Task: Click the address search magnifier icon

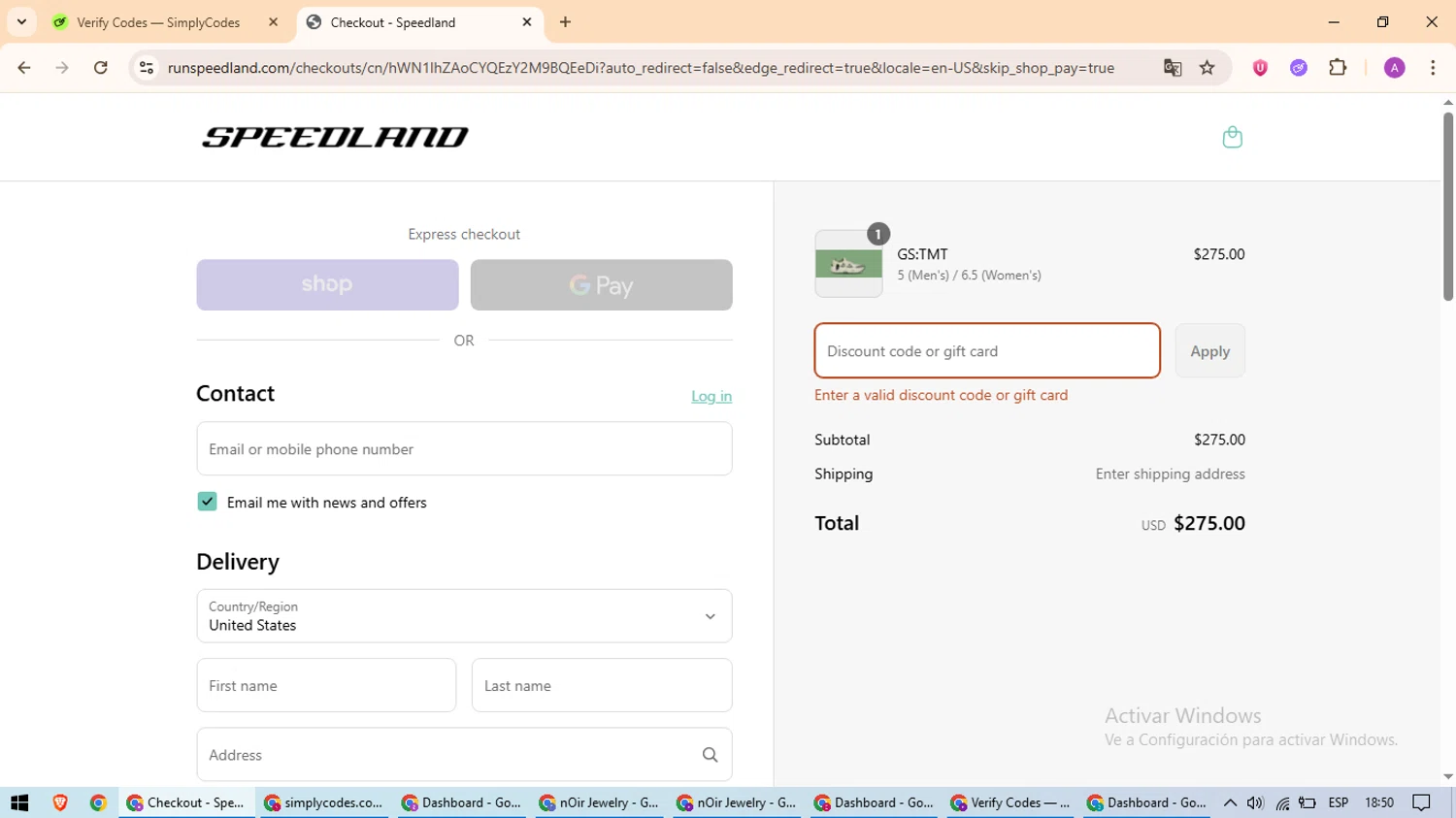Action: pyautogui.click(x=710, y=755)
